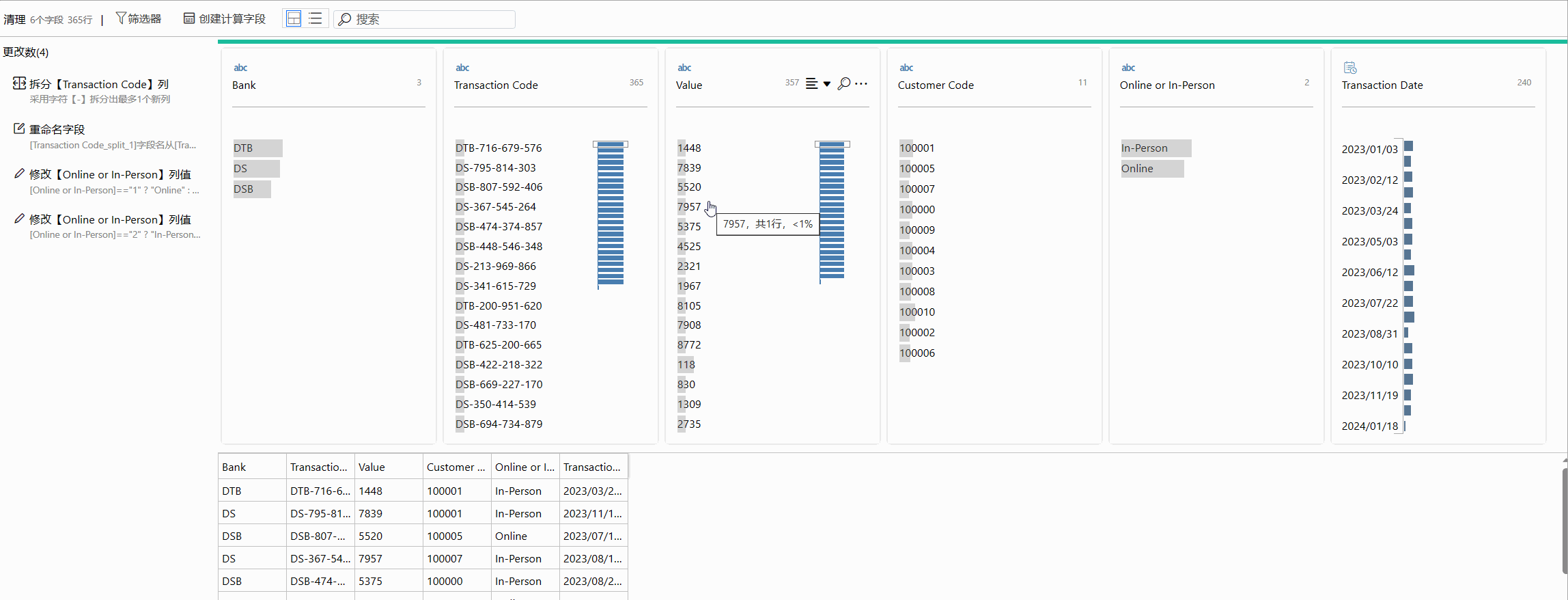Open the 筛选器 filter tool
This screenshot has width=1568, height=600.
(139, 19)
